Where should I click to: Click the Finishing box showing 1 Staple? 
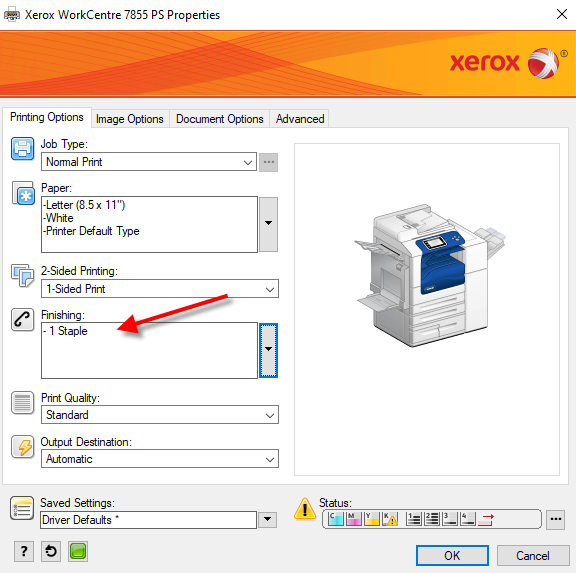149,350
